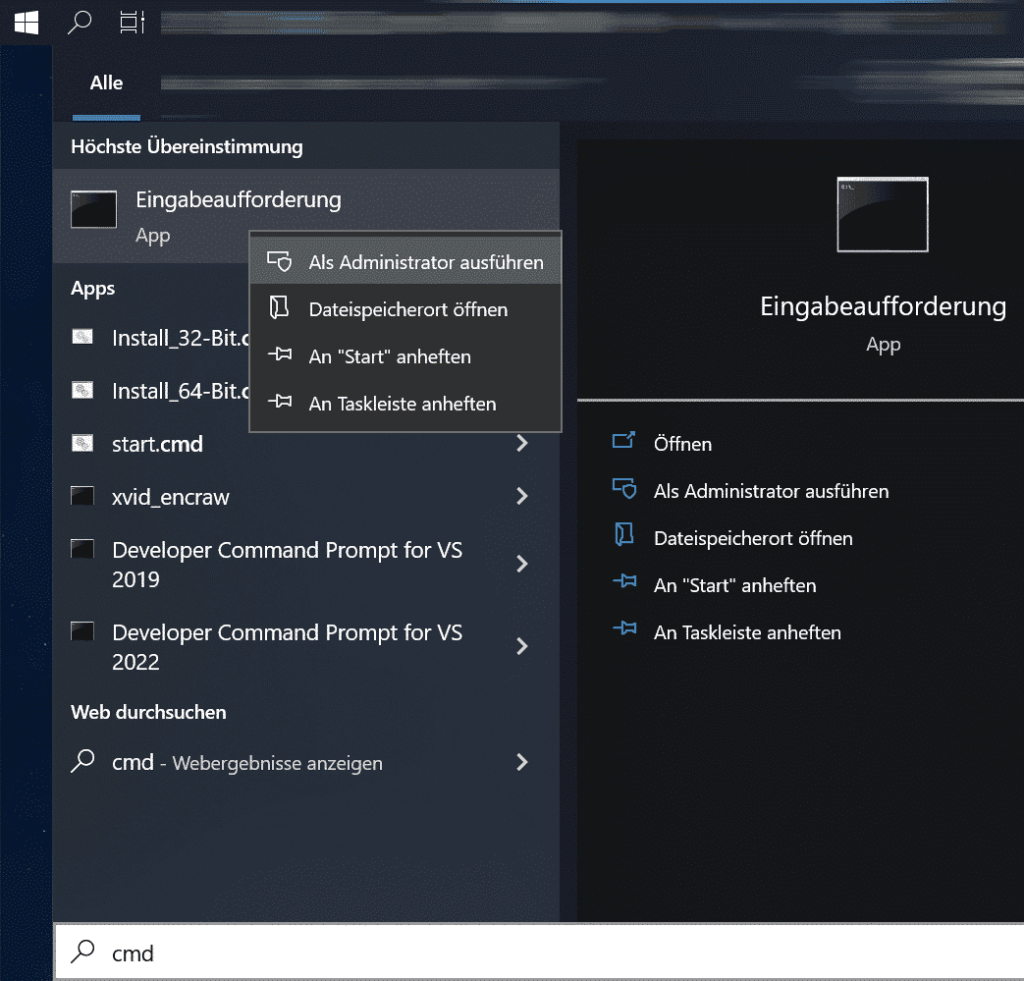Pick 'An "Start" anheften' from context menu

389,357
